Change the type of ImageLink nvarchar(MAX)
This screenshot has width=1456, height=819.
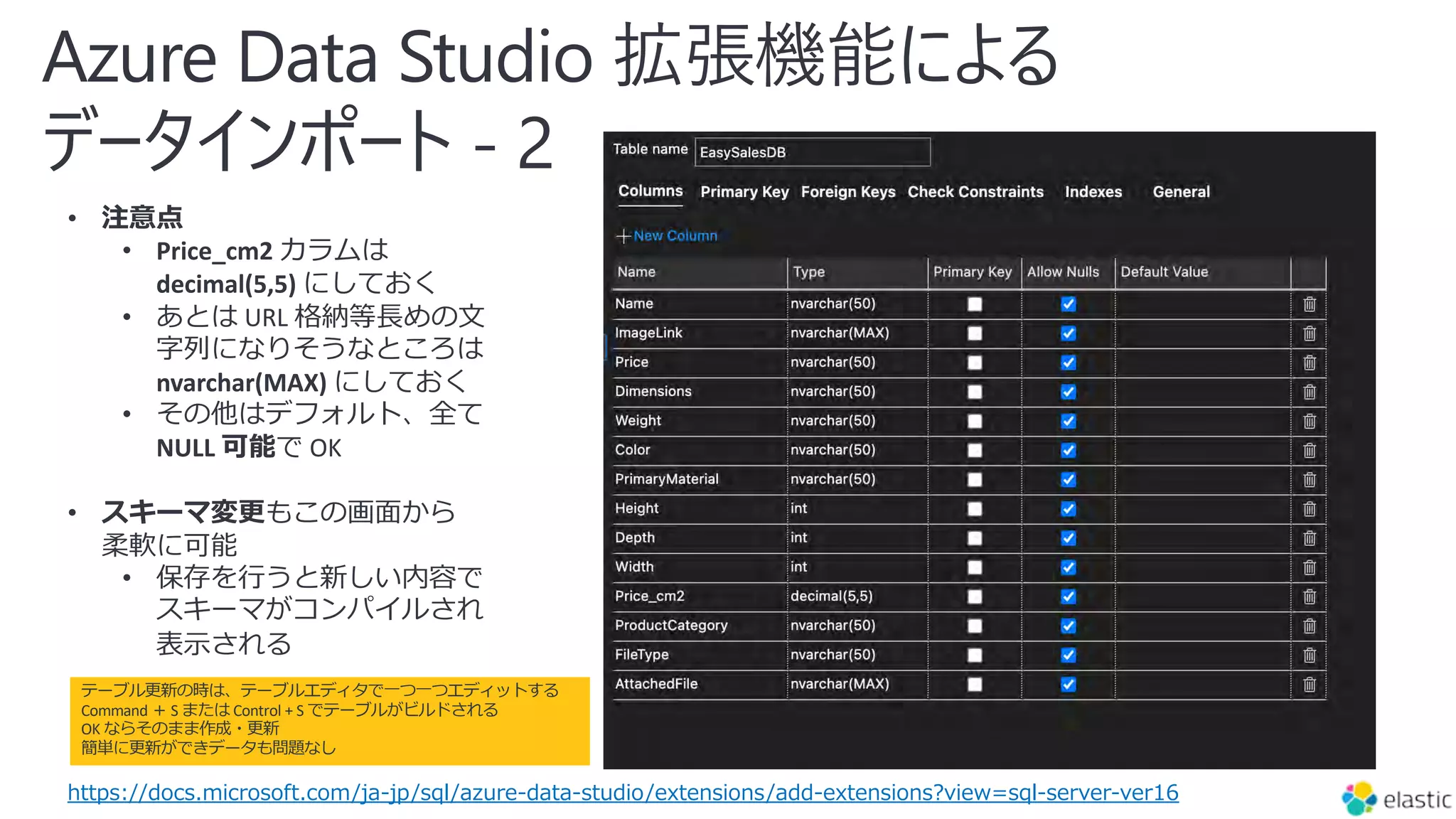click(x=857, y=333)
